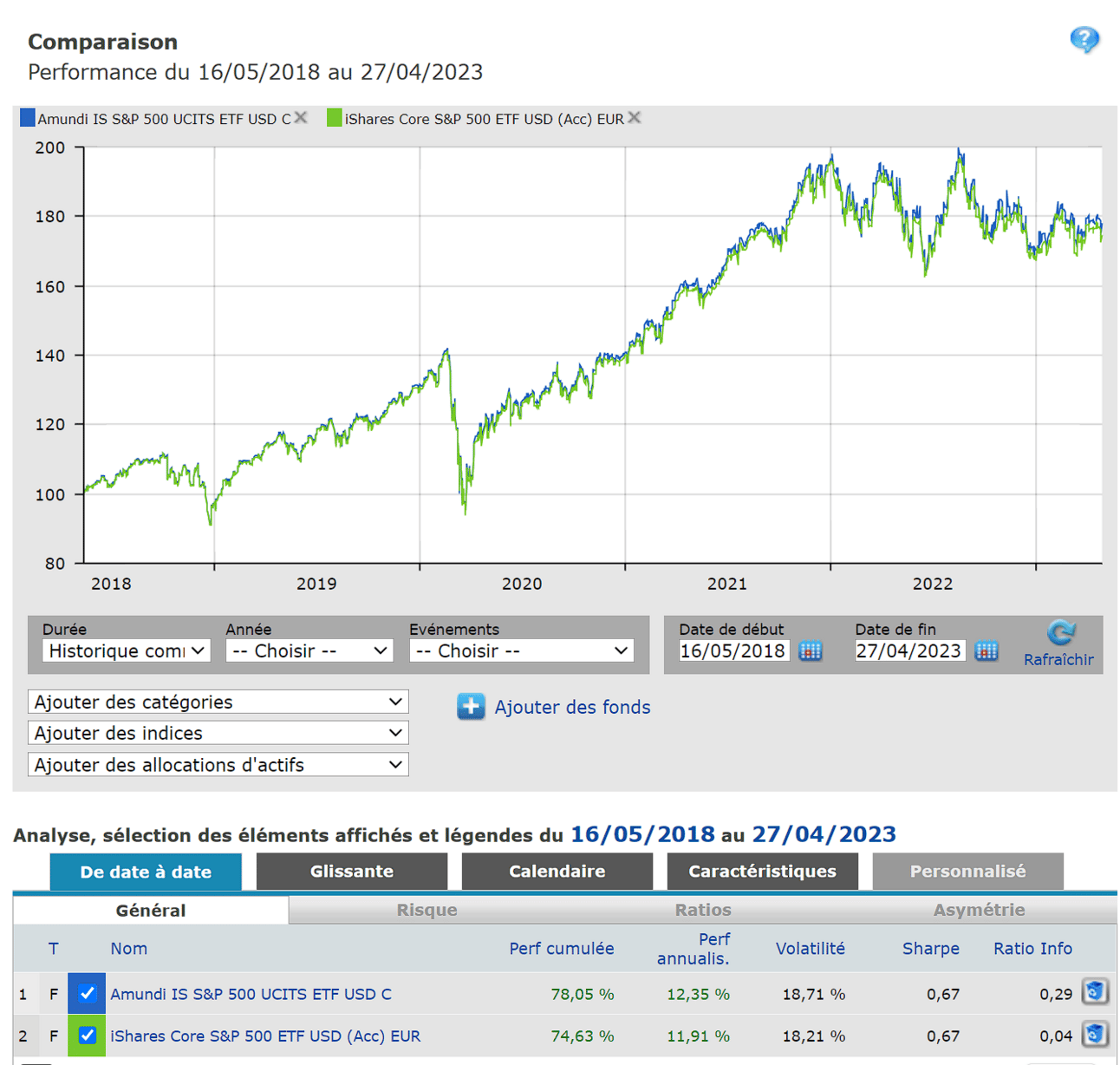This screenshot has height=1065, width=1120.
Task: Click the plus icon next to Ajouter des fonds
Action: [470, 707]
